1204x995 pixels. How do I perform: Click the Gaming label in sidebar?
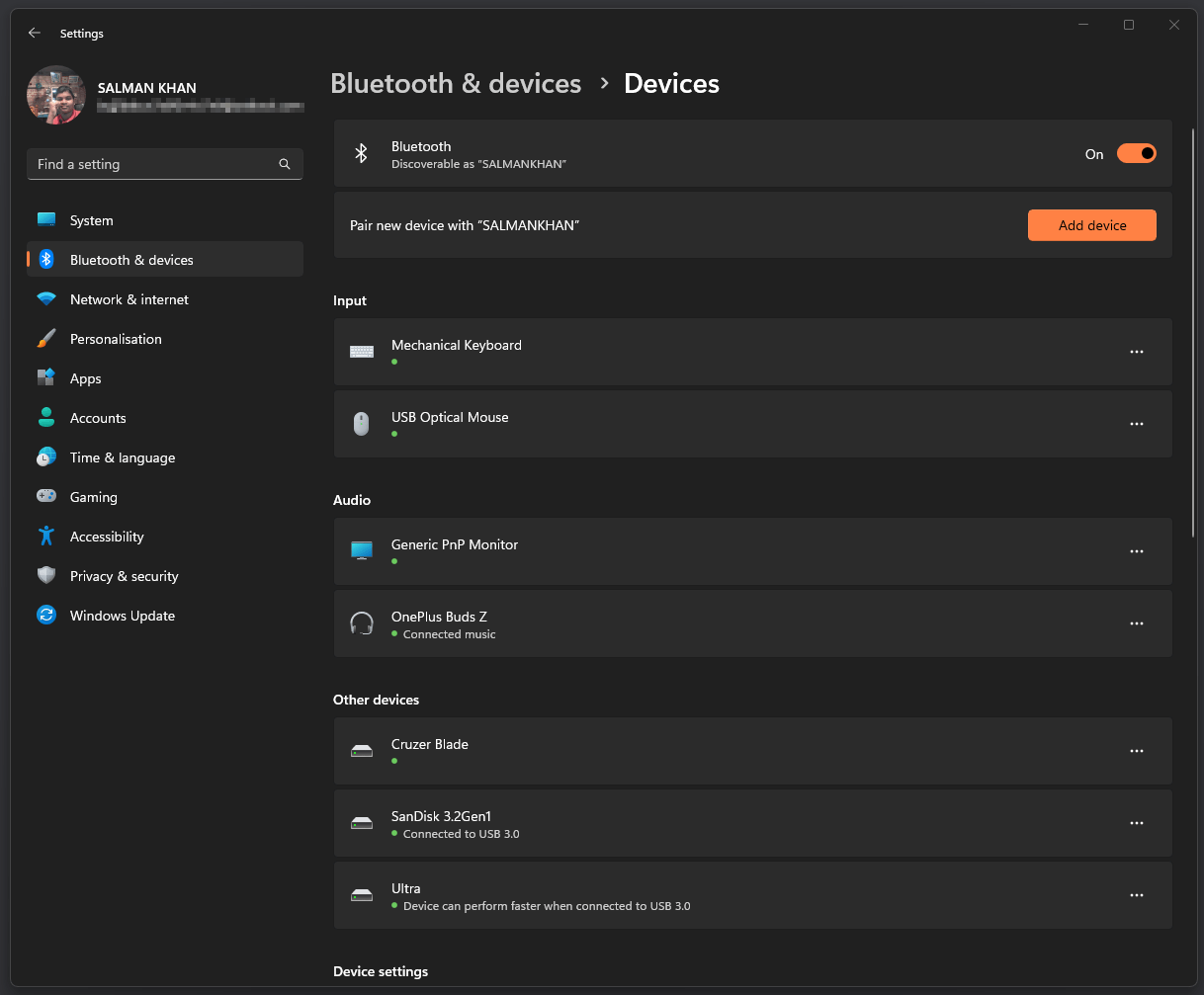point(94,497)
